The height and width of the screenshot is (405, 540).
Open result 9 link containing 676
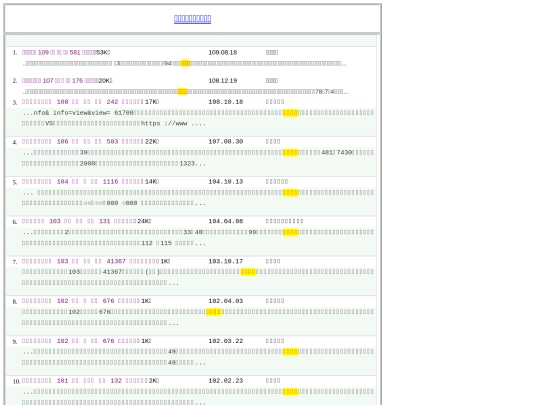click(81, 341)
